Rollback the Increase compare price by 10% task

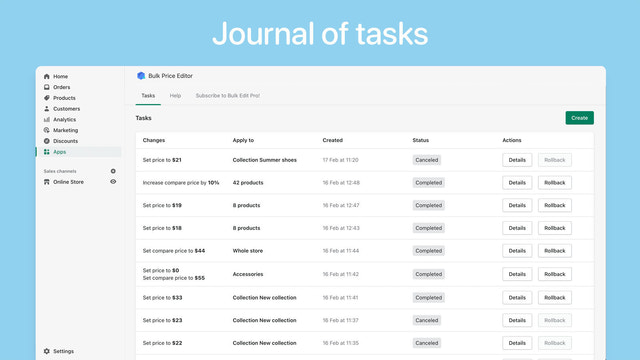click(x=555, y=182)
